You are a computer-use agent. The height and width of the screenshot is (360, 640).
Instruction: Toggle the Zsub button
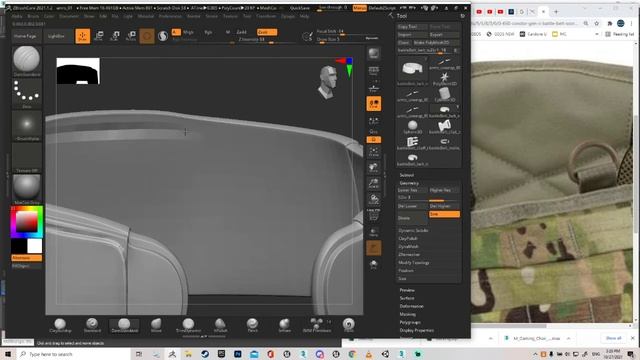coord(267,32)
